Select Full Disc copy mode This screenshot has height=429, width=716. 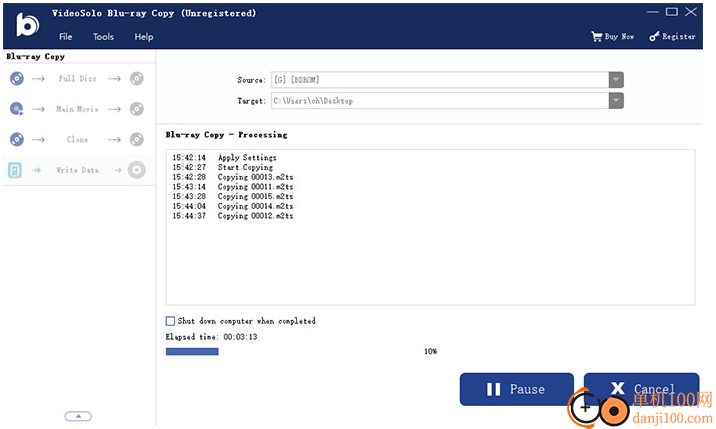coord(77,79)
